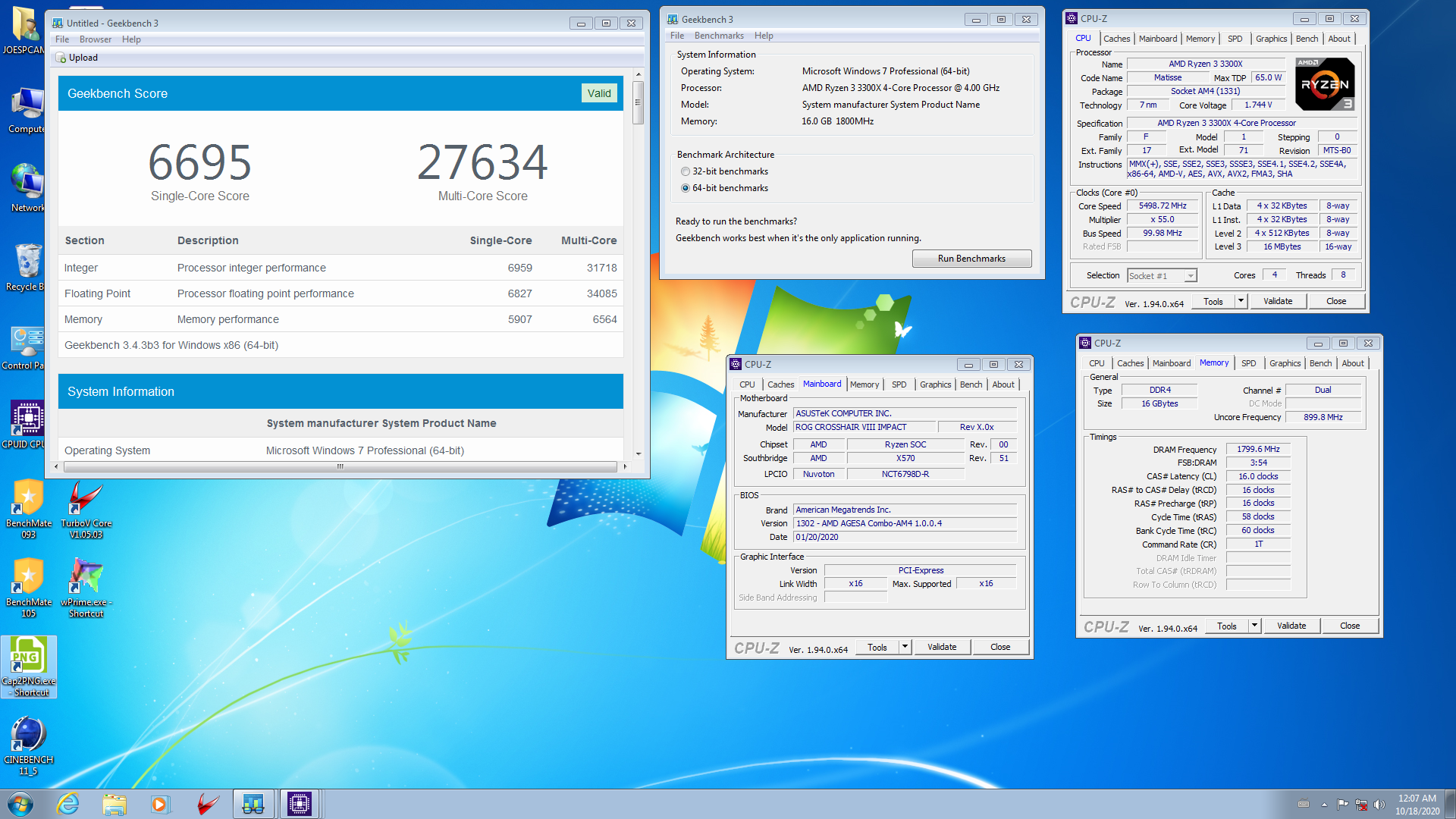This screenshot has height=819, width=1456.
Task: Click the Action Center flag tray icon
Action: (x=1343, y=805)
